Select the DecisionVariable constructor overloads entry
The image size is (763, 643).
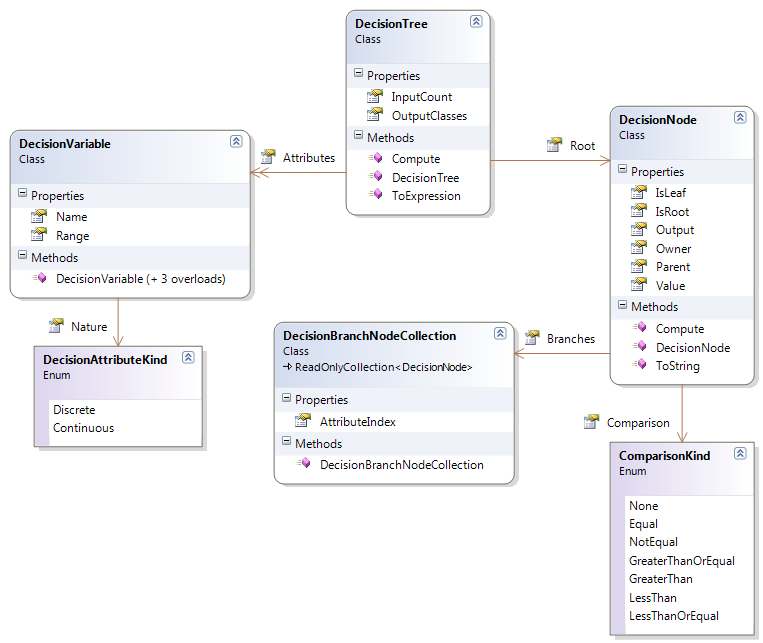(x=141, y=279)
